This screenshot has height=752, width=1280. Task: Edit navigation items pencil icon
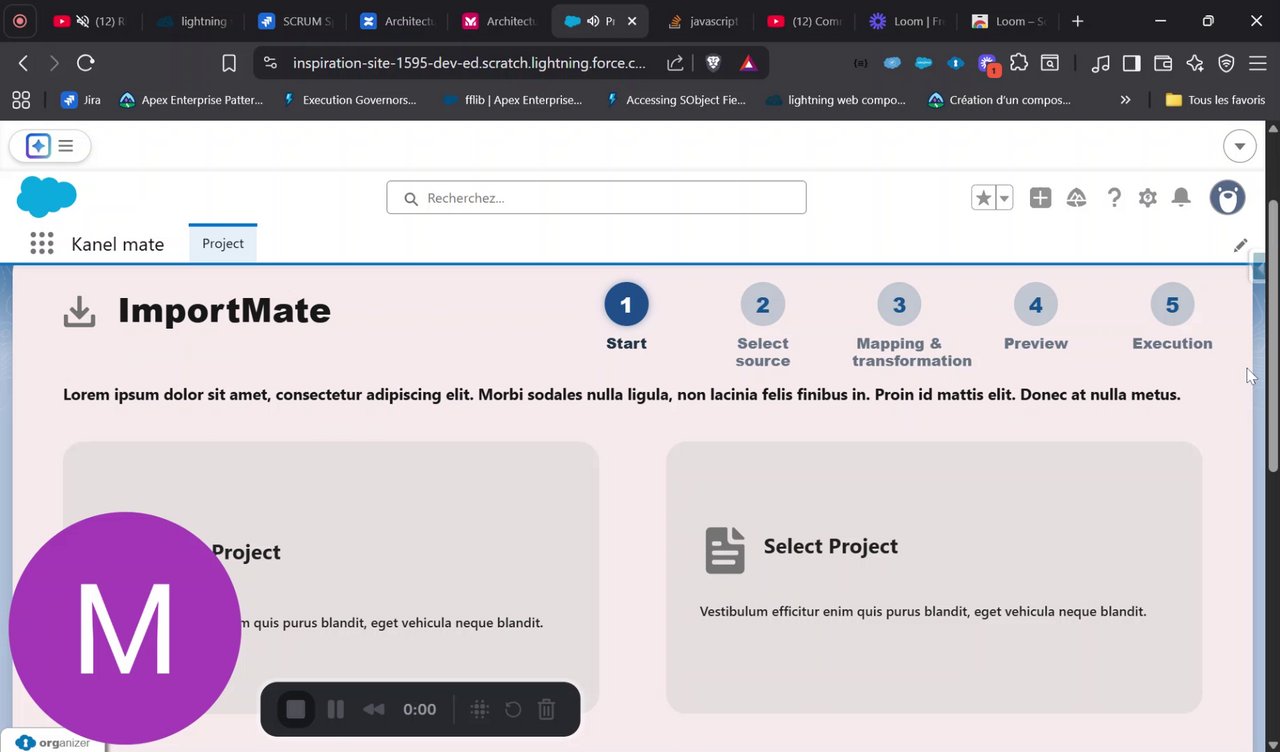coord(1240,245)
